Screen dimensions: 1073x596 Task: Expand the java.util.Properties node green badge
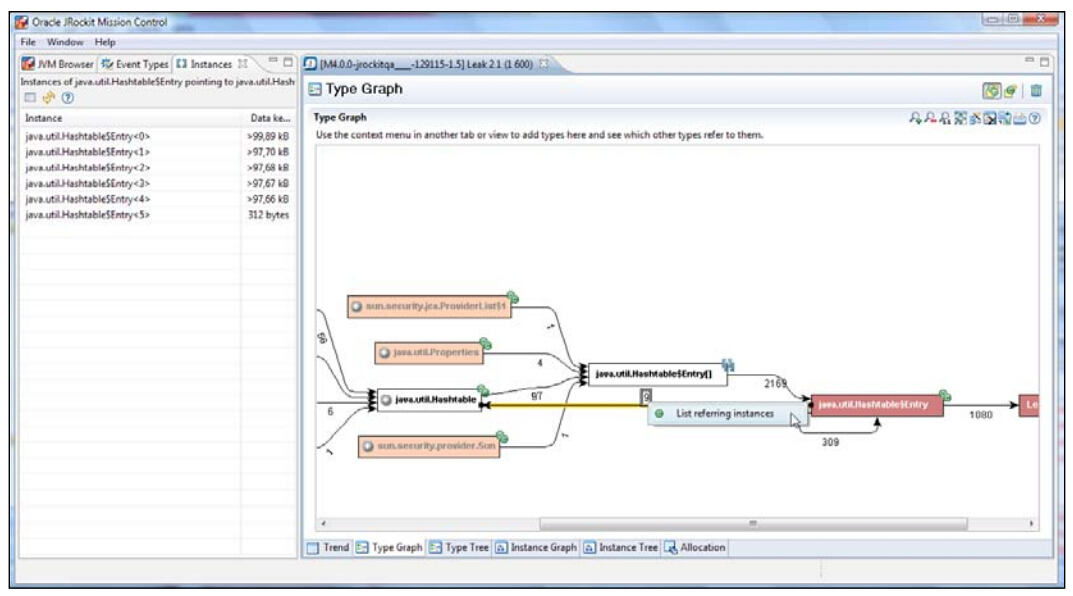(x=486, y=343)
